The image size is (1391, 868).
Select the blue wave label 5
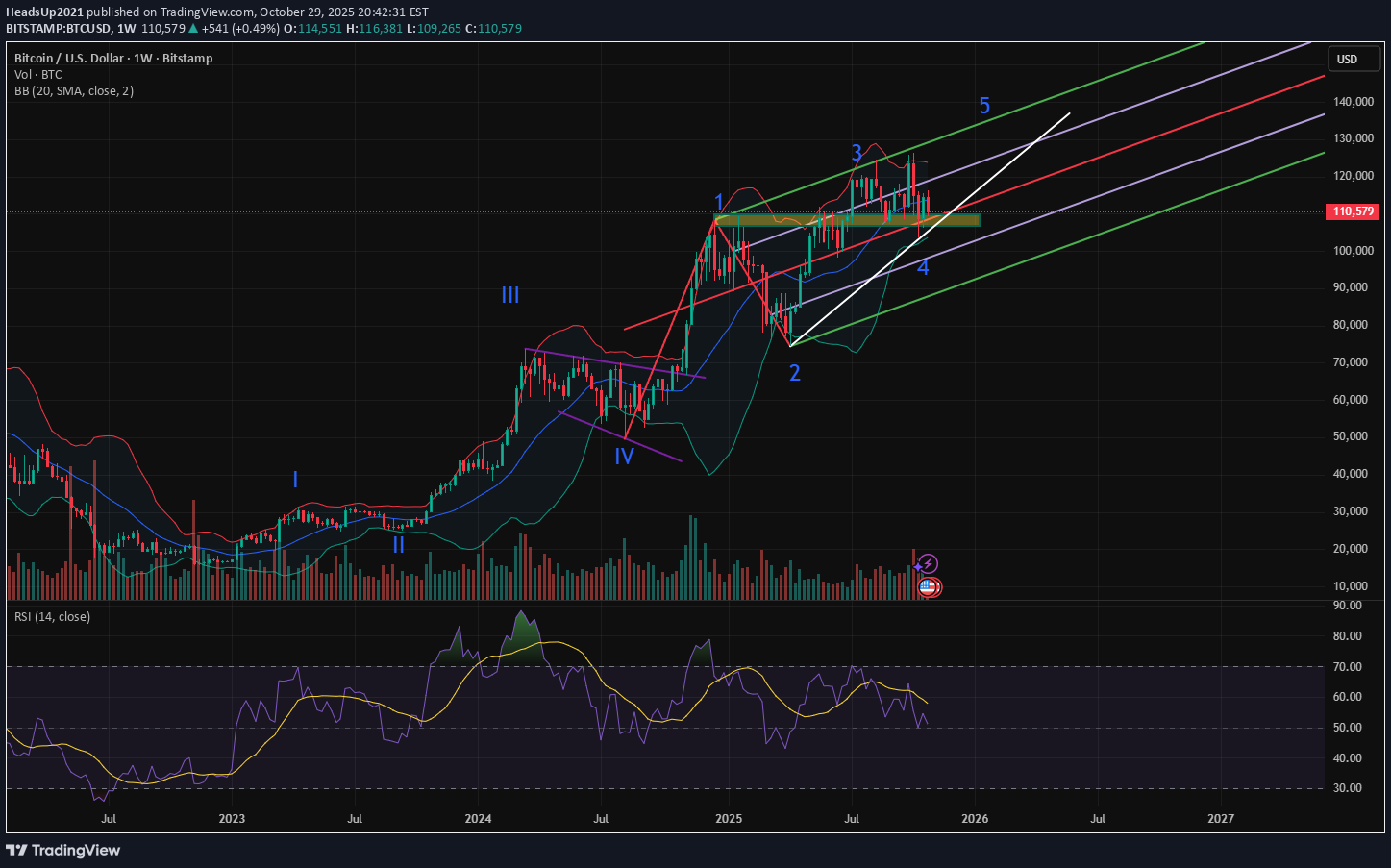tap(983, 106)
